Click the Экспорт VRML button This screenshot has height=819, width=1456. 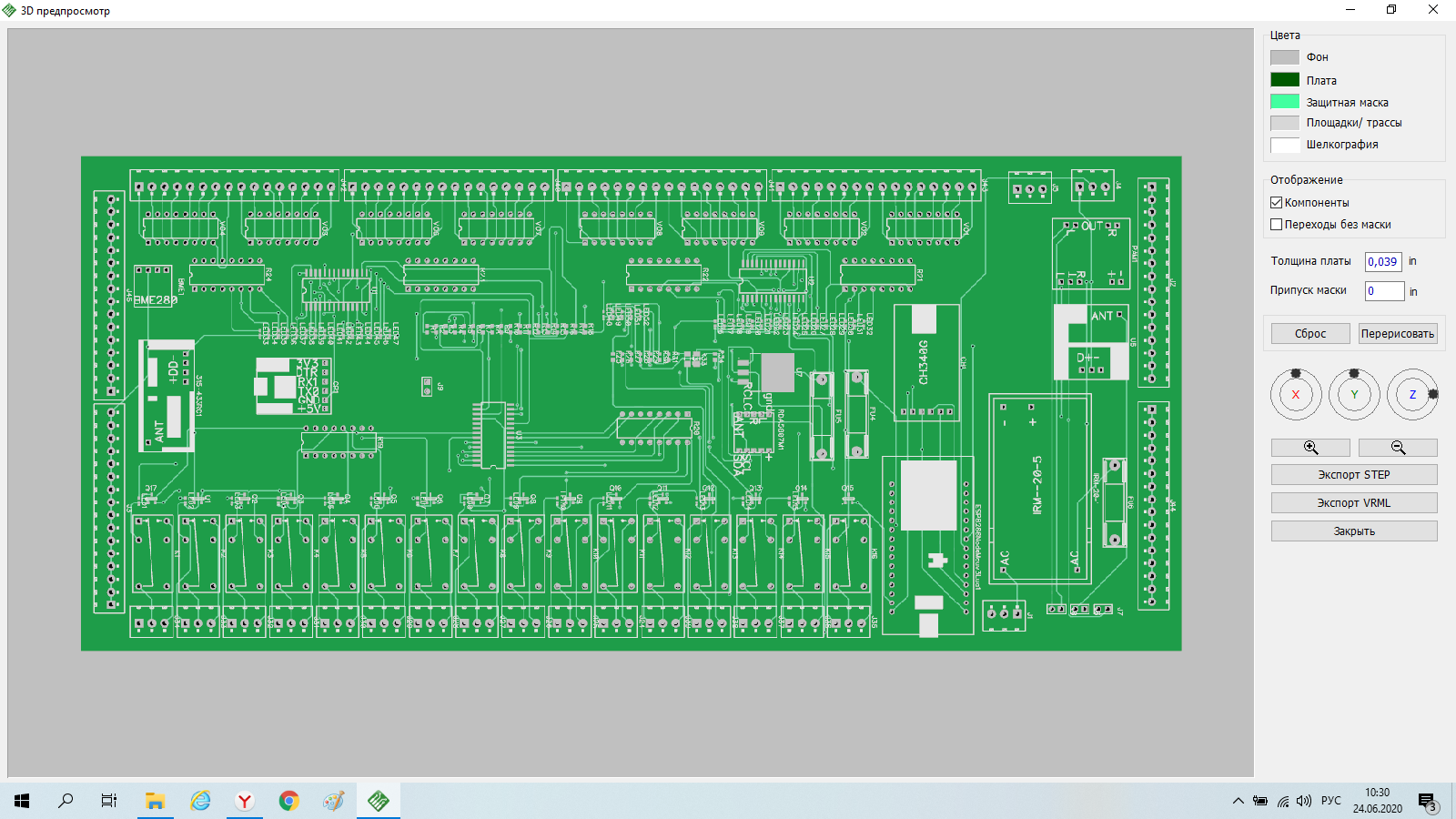tap(1354, 503)
